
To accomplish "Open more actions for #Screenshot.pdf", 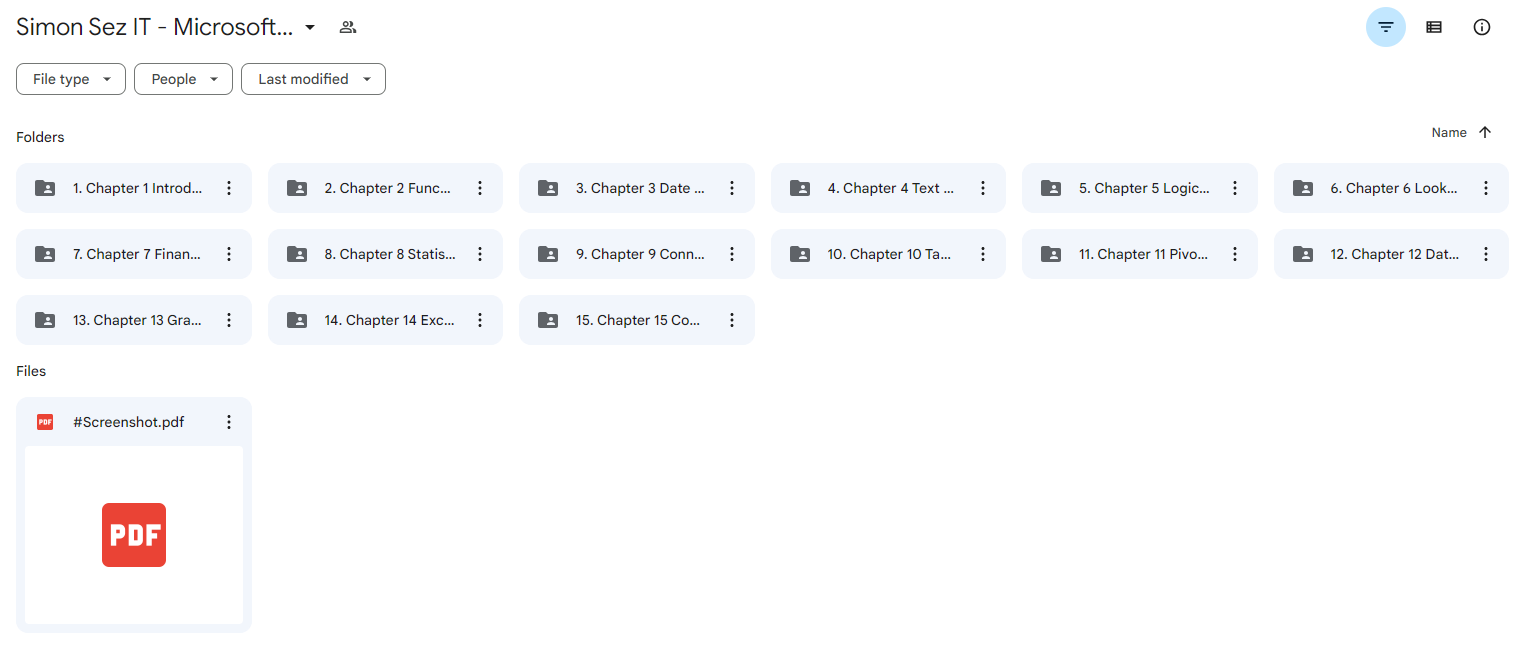I will pos(229,422).
